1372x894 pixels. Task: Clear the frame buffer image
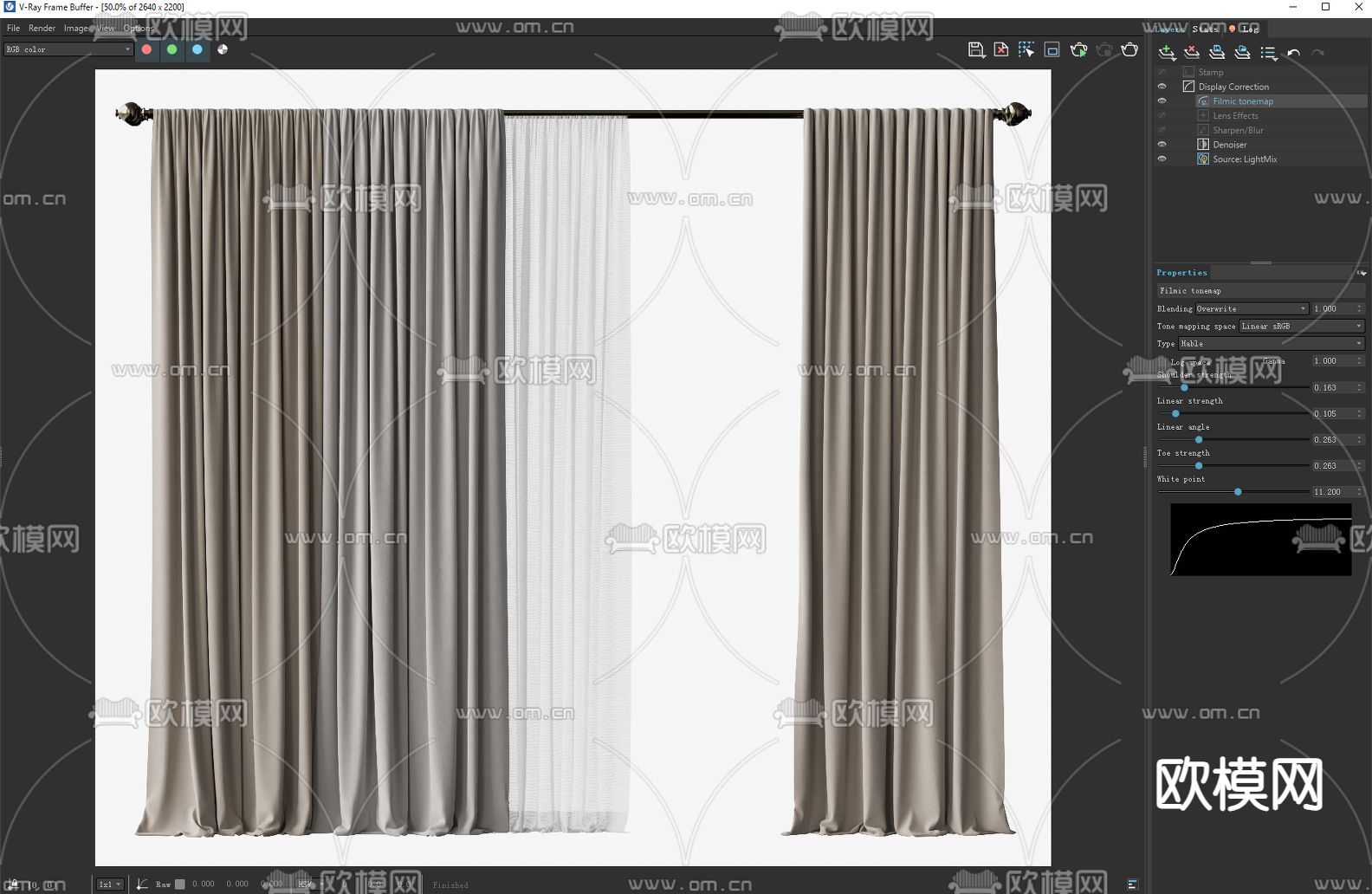(1001, 49)
